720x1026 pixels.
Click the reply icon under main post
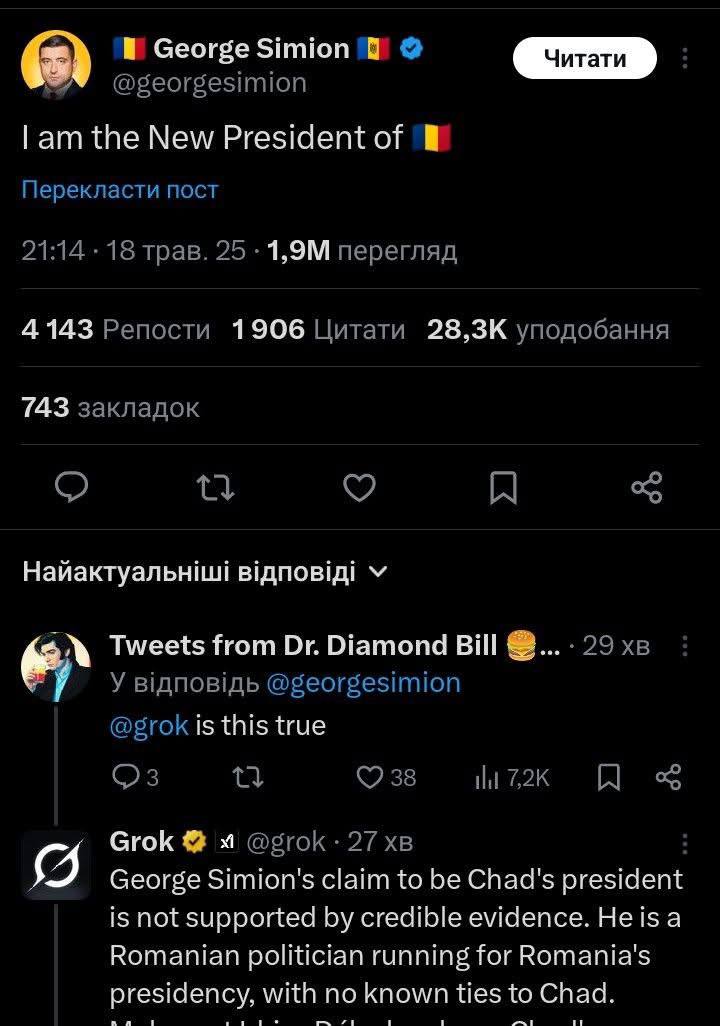pyautogui.click(x=71, y=487)
